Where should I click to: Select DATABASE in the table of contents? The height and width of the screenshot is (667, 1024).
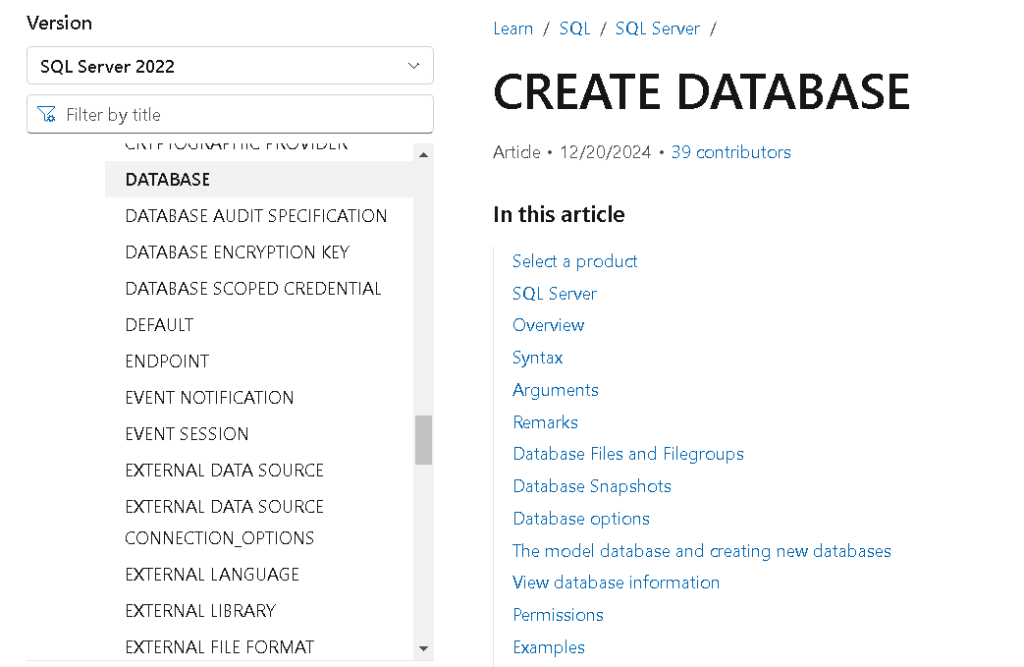[x=259, y=179]
